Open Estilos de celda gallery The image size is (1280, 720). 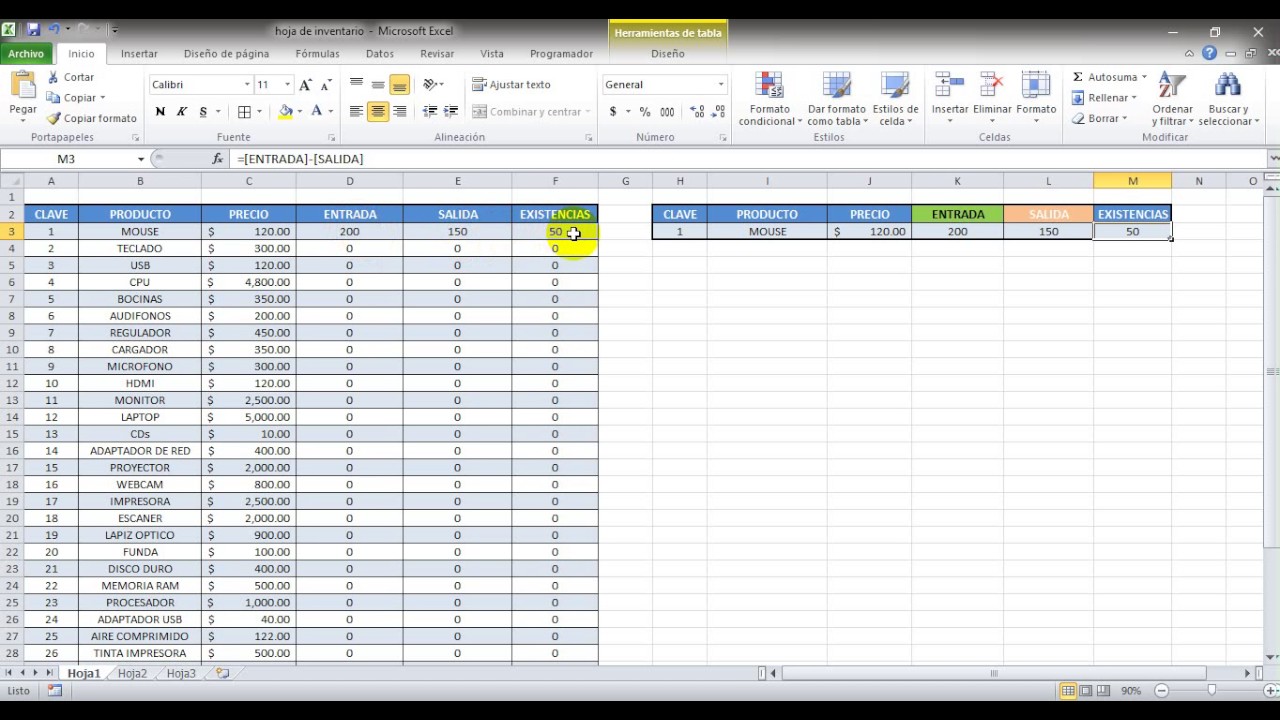point(895,99)
